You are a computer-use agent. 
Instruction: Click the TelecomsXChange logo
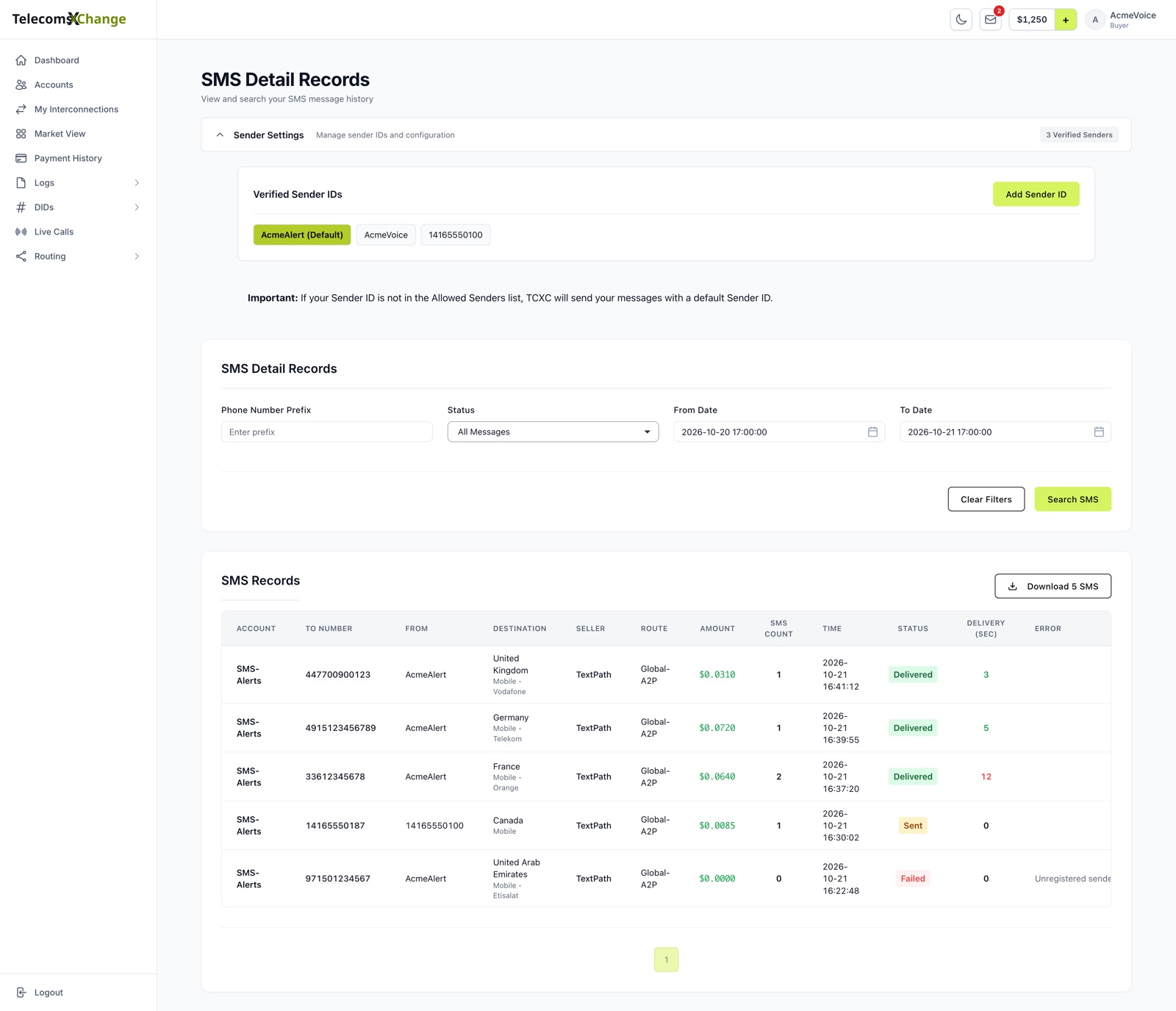pos(69,19)
